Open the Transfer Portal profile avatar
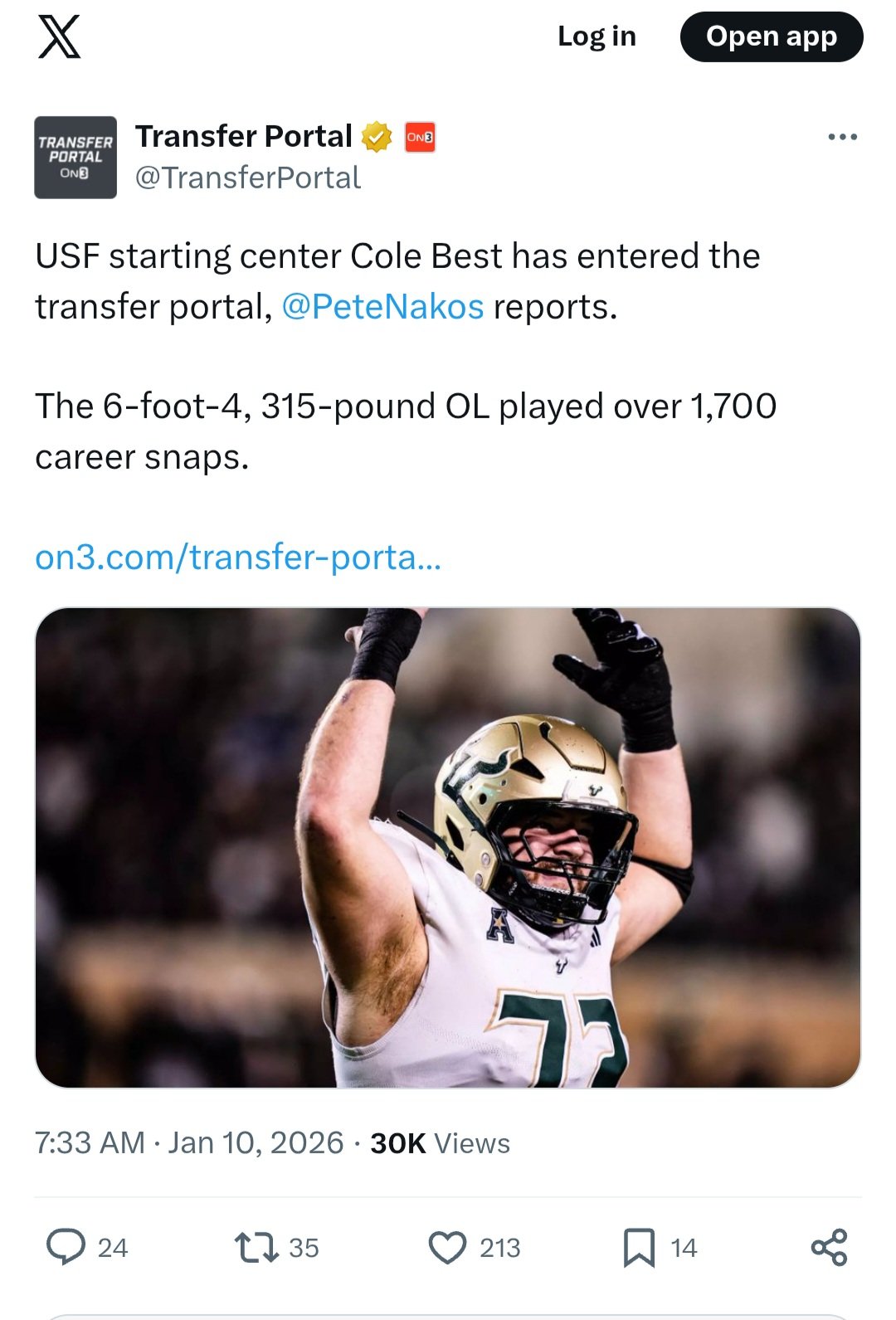 (75, 158)
